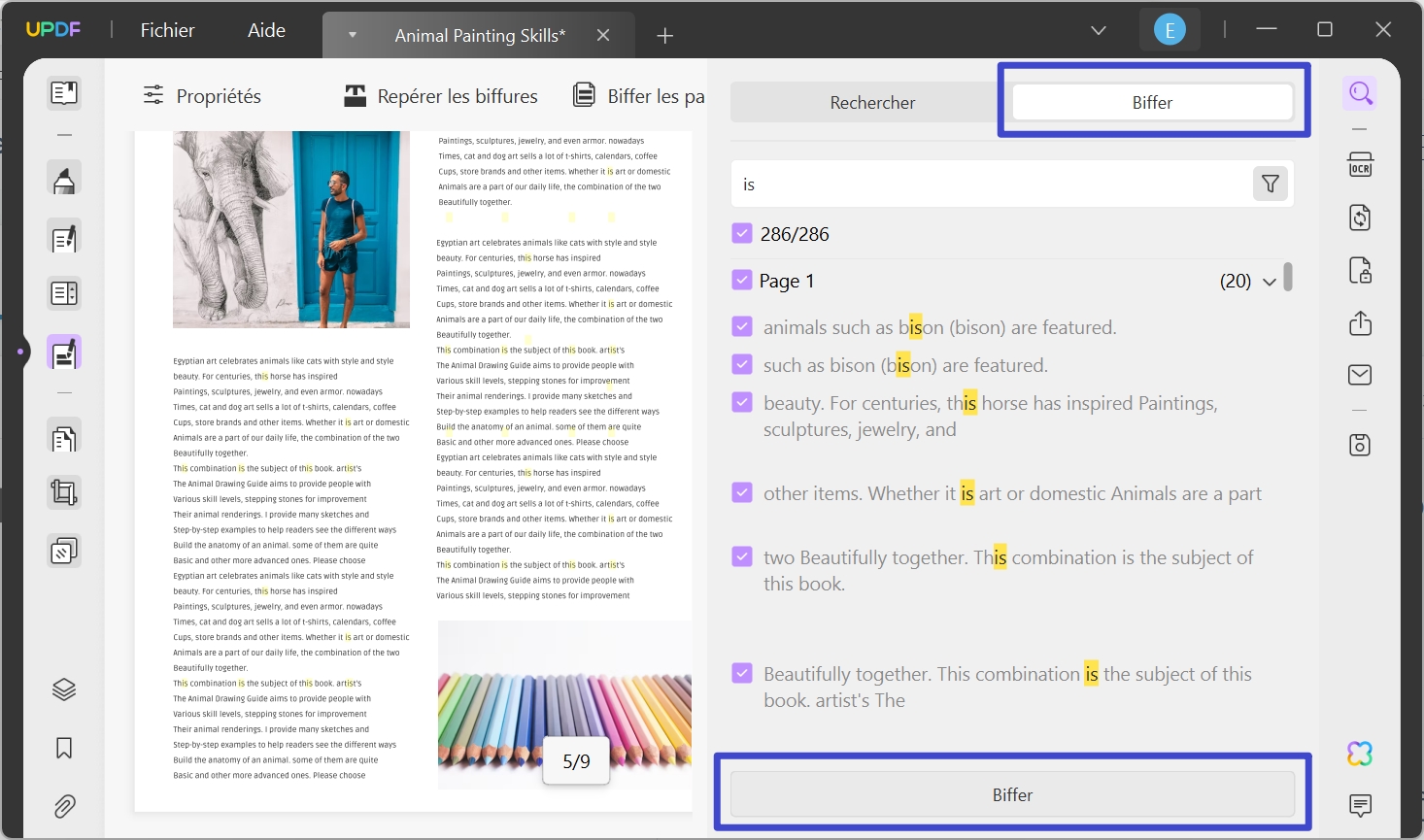
Task: Open the comments panel icon
Action: pos(1360,805)
